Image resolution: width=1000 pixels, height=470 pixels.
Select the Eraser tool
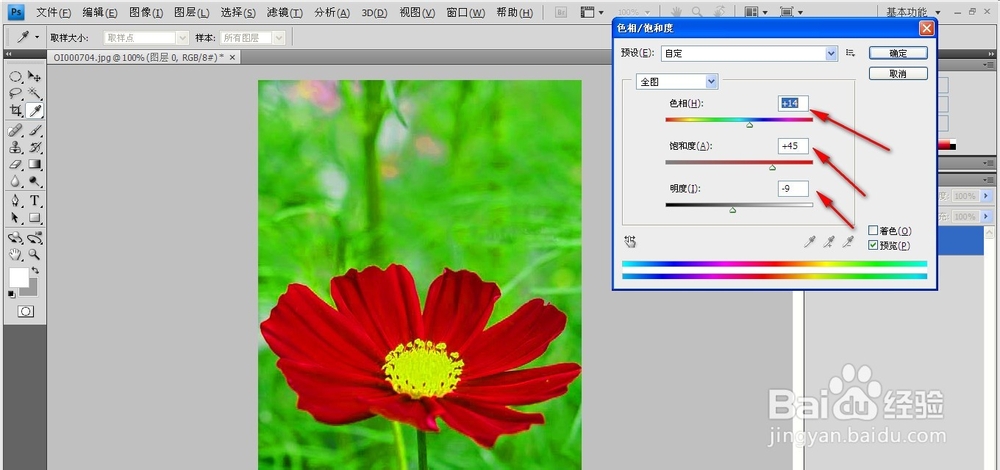coord(15,165)
